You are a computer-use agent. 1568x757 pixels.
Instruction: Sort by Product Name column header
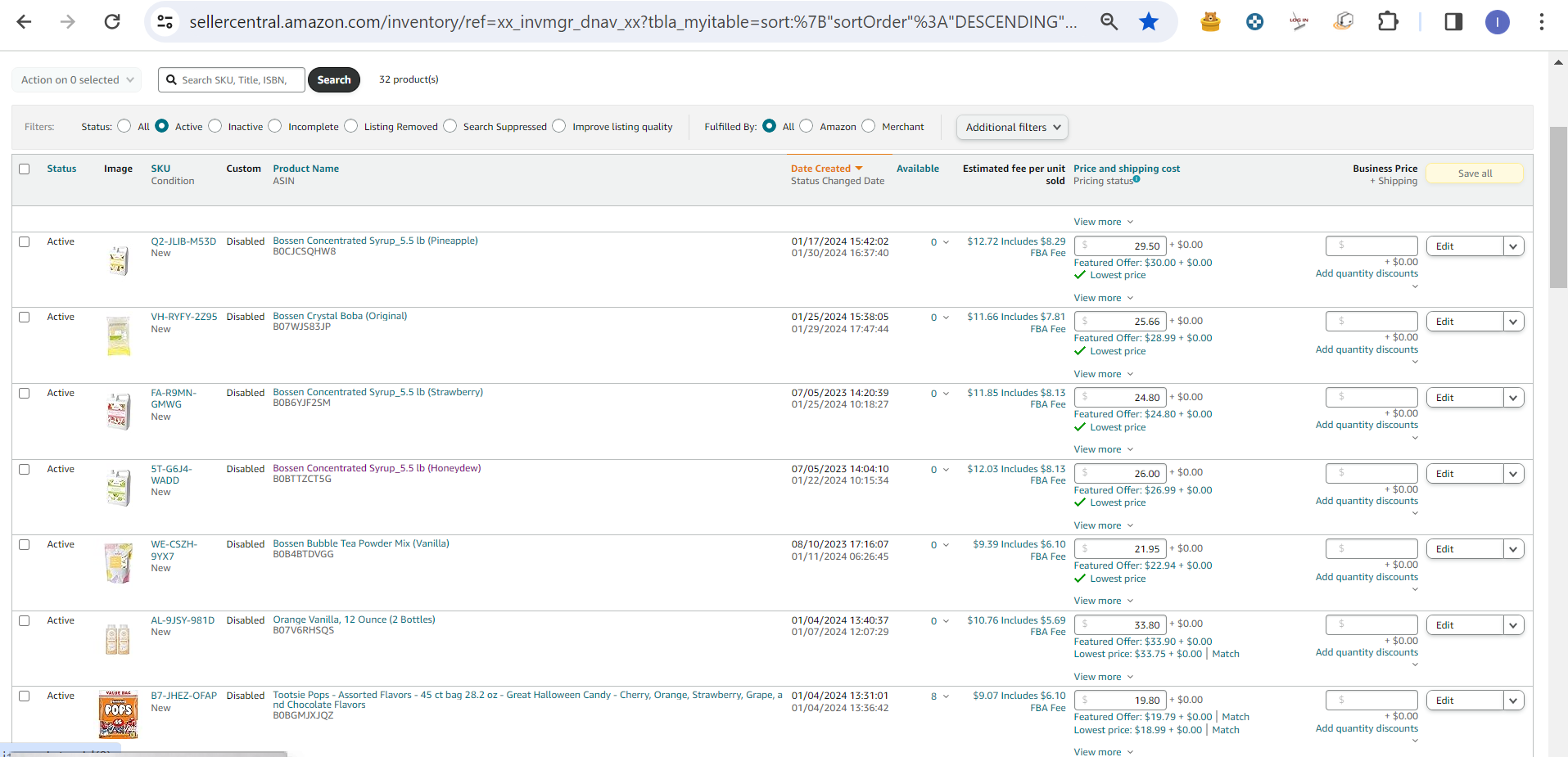(x=305, y=169)
